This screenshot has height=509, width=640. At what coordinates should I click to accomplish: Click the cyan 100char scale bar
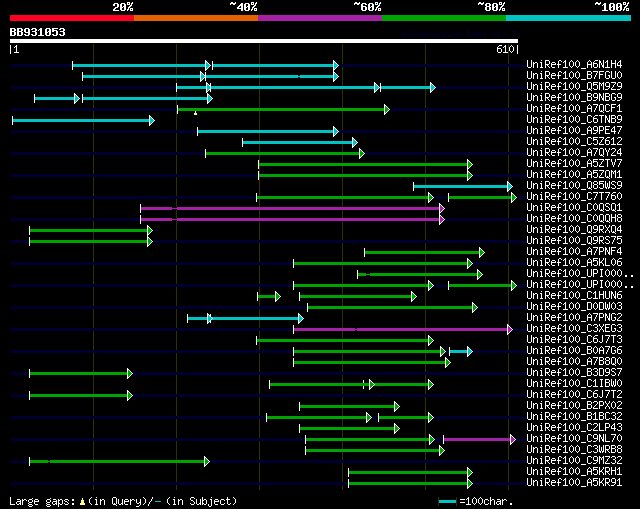tap(447, 501)
